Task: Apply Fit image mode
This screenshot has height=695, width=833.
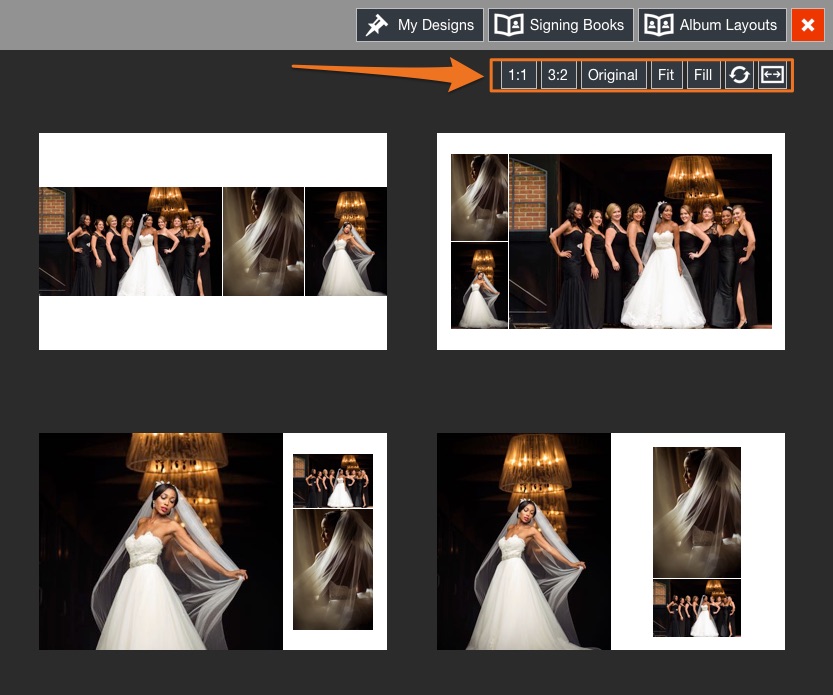Action: pyautogui.click(x=666, y=75)
